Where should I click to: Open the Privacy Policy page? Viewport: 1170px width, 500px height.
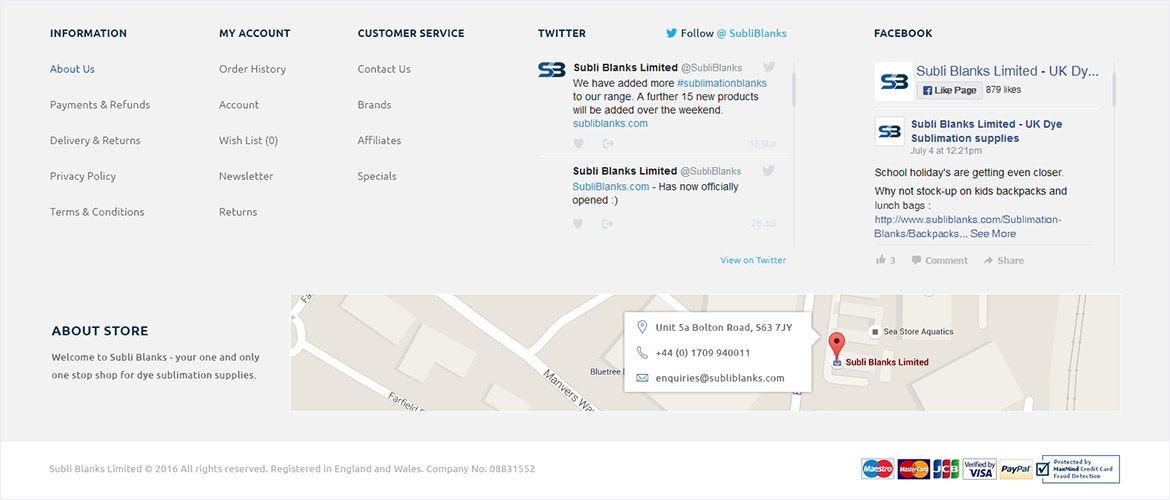(x=83, y=176)
